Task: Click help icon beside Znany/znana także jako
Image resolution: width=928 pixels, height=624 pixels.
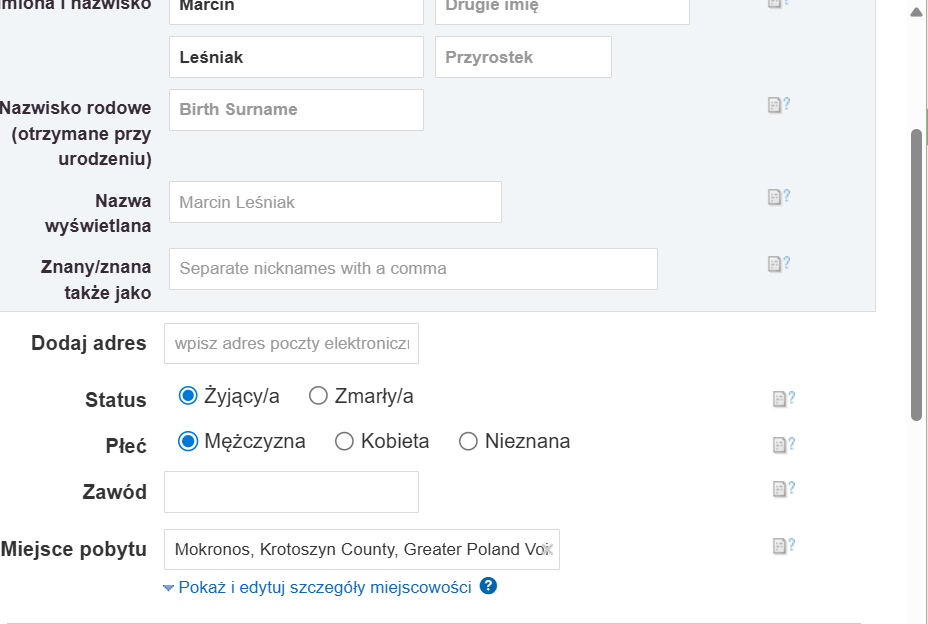Action: [778, 264]
